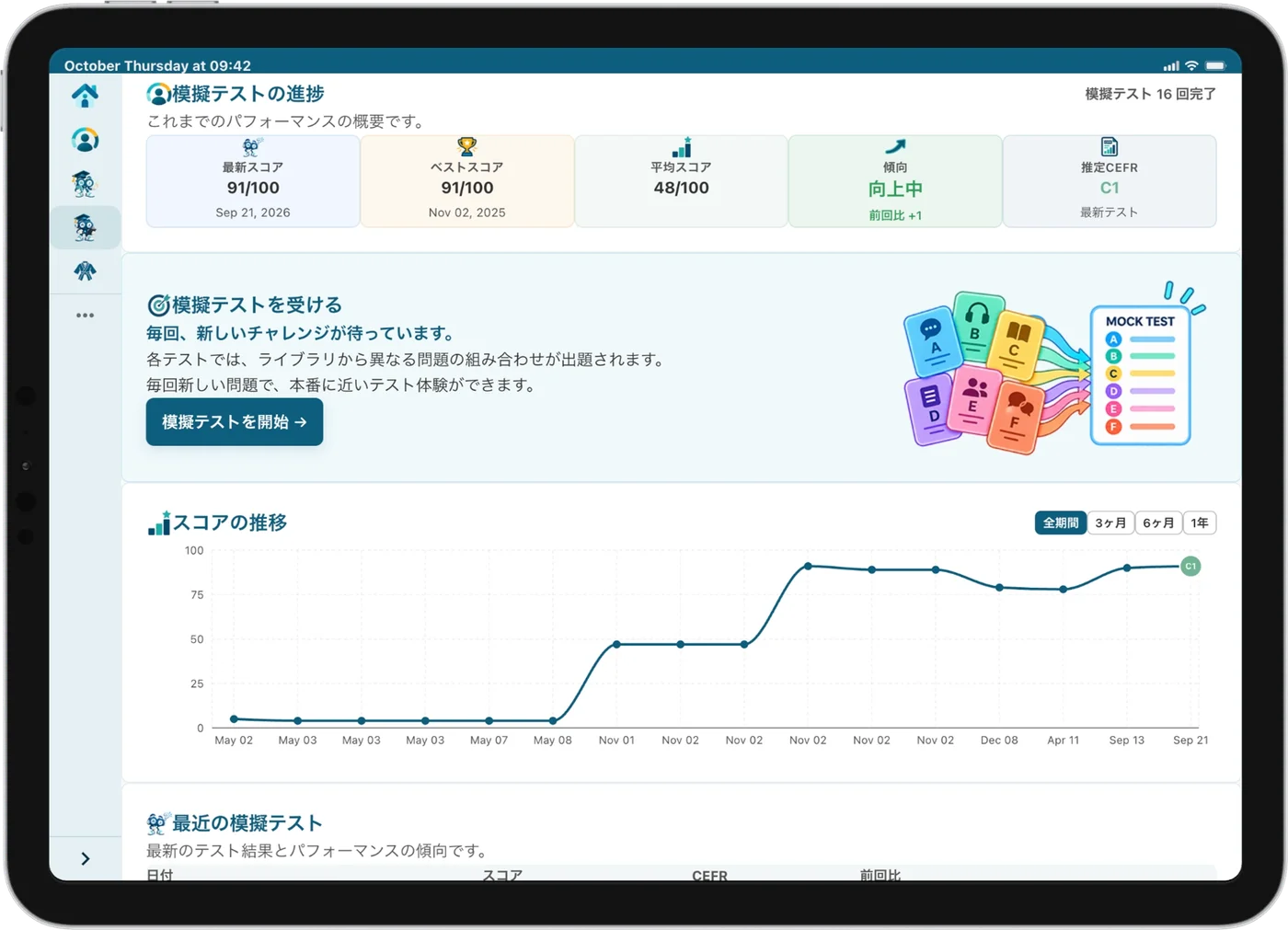Click the icon beside 模擬テストの進捗 heading

pos(158,94)
